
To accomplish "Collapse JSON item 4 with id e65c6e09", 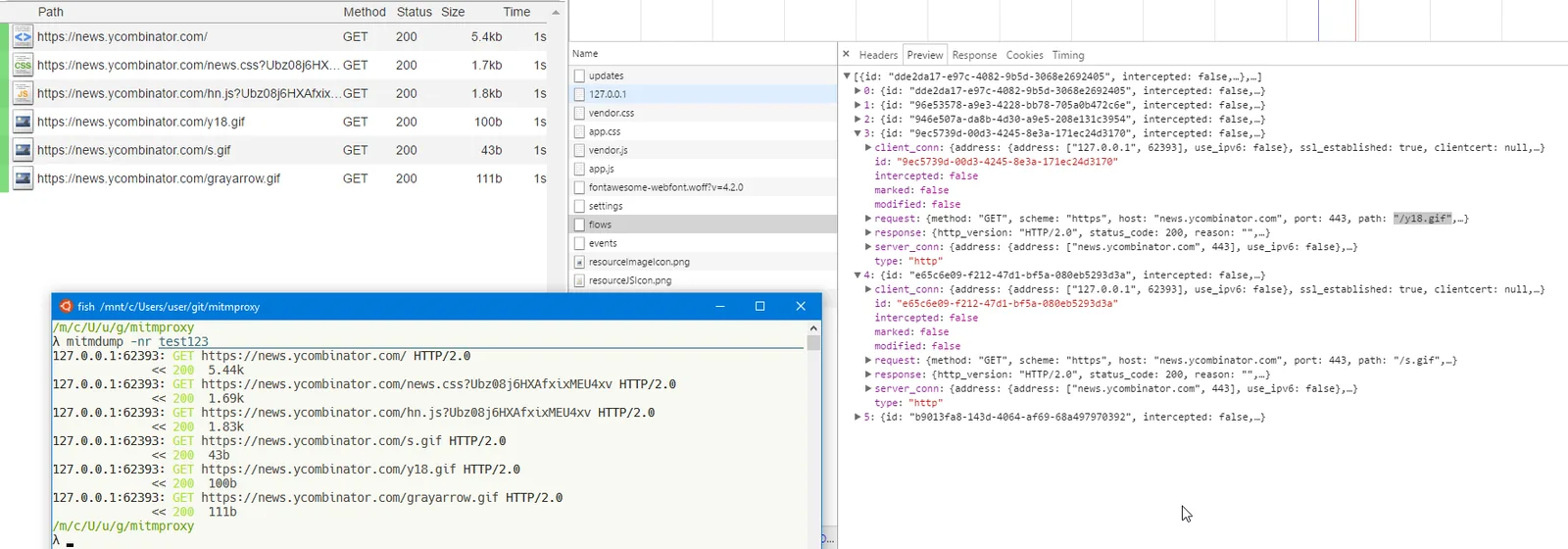I will [x=857, y=275].
